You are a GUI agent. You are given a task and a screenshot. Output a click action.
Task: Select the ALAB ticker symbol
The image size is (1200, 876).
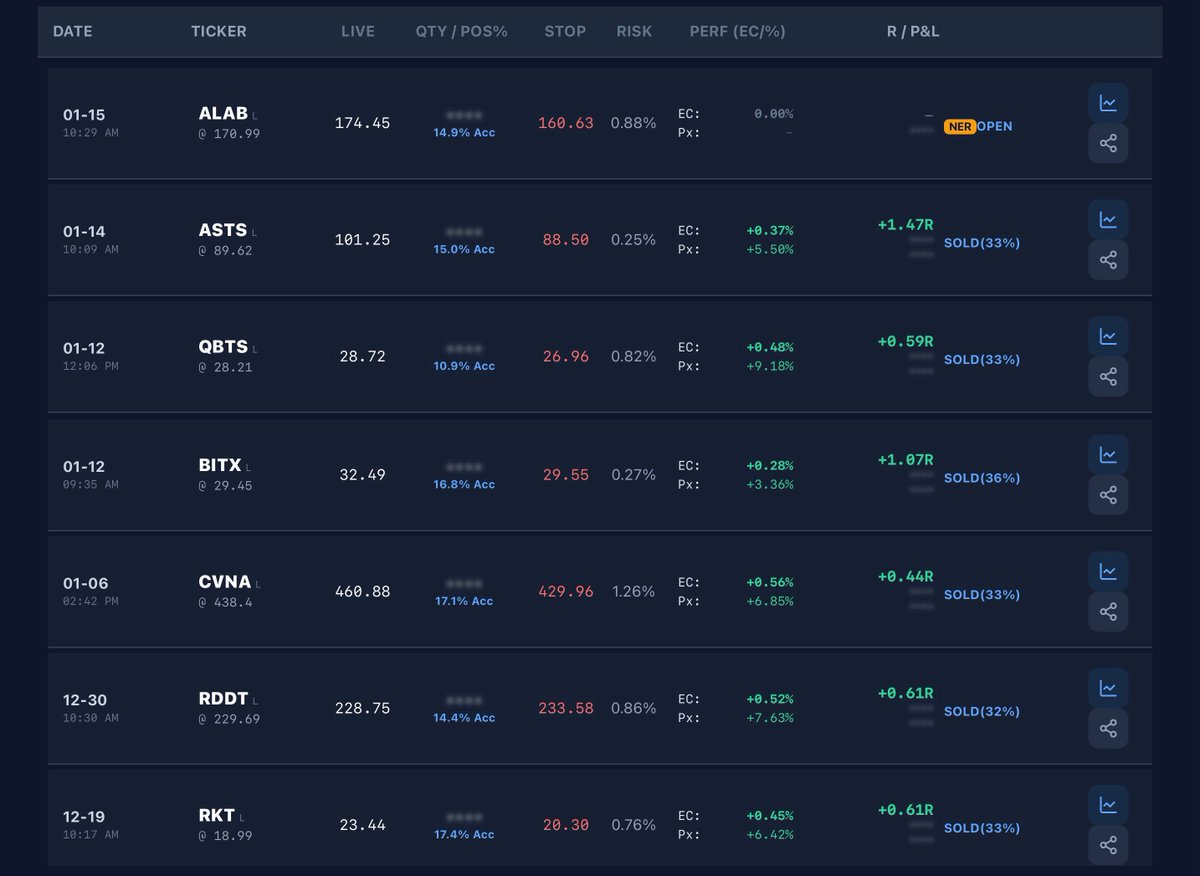223,113
